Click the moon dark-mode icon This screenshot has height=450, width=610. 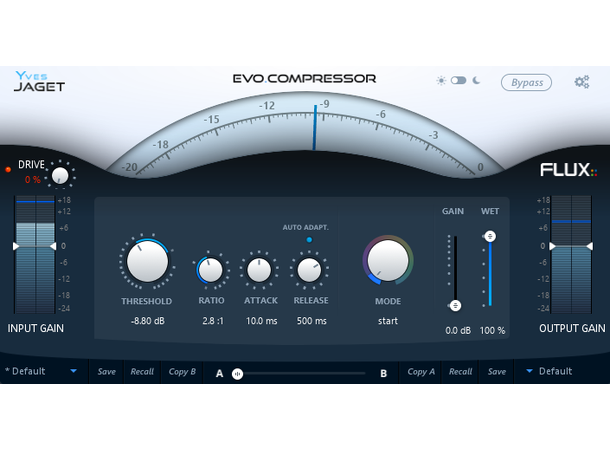pyautogui.click(x=476, y=80)
